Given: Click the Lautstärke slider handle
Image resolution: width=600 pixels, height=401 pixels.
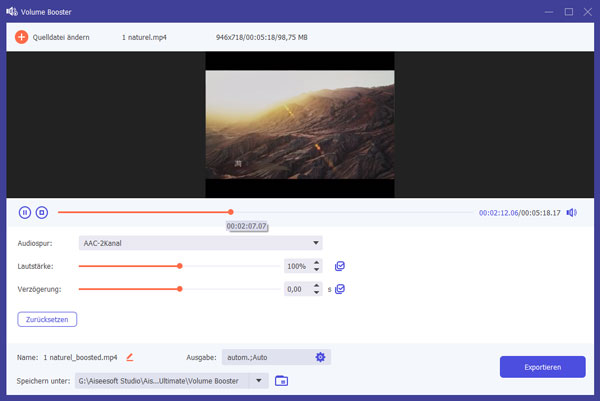Looking at the screenshot, I should 180,266.
